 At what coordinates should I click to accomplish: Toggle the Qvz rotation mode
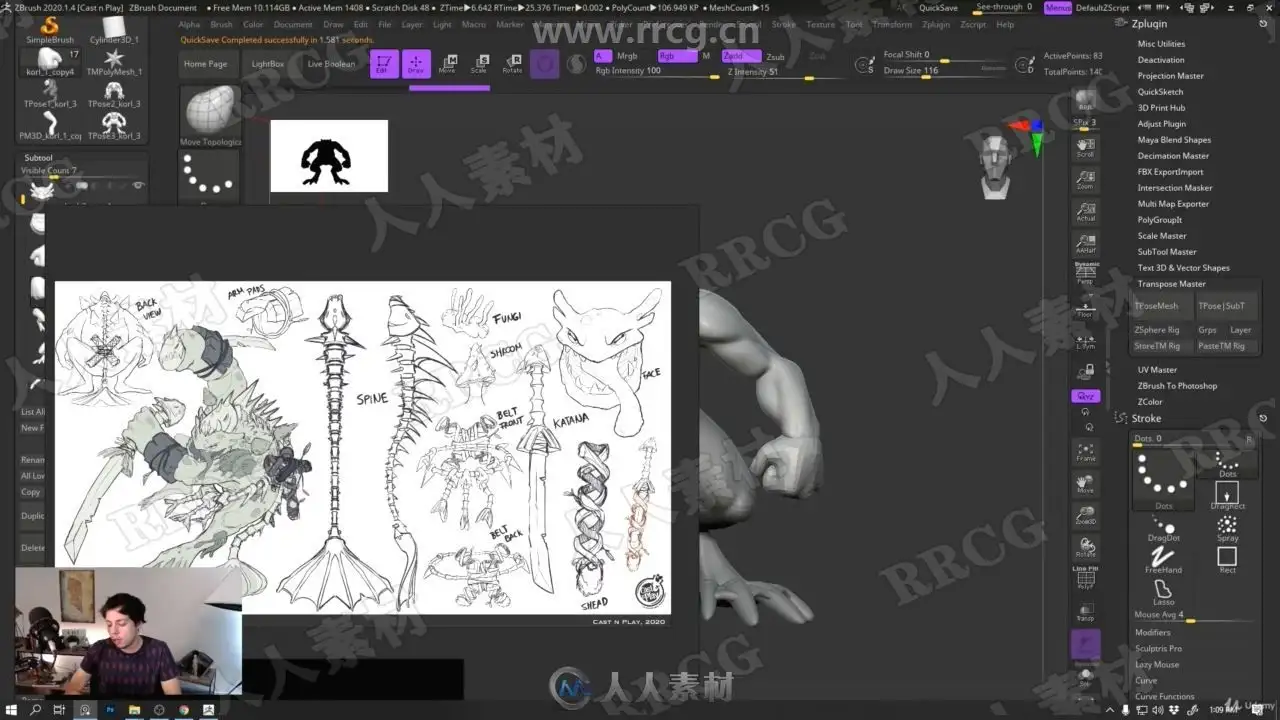[x=1085, y=396]
